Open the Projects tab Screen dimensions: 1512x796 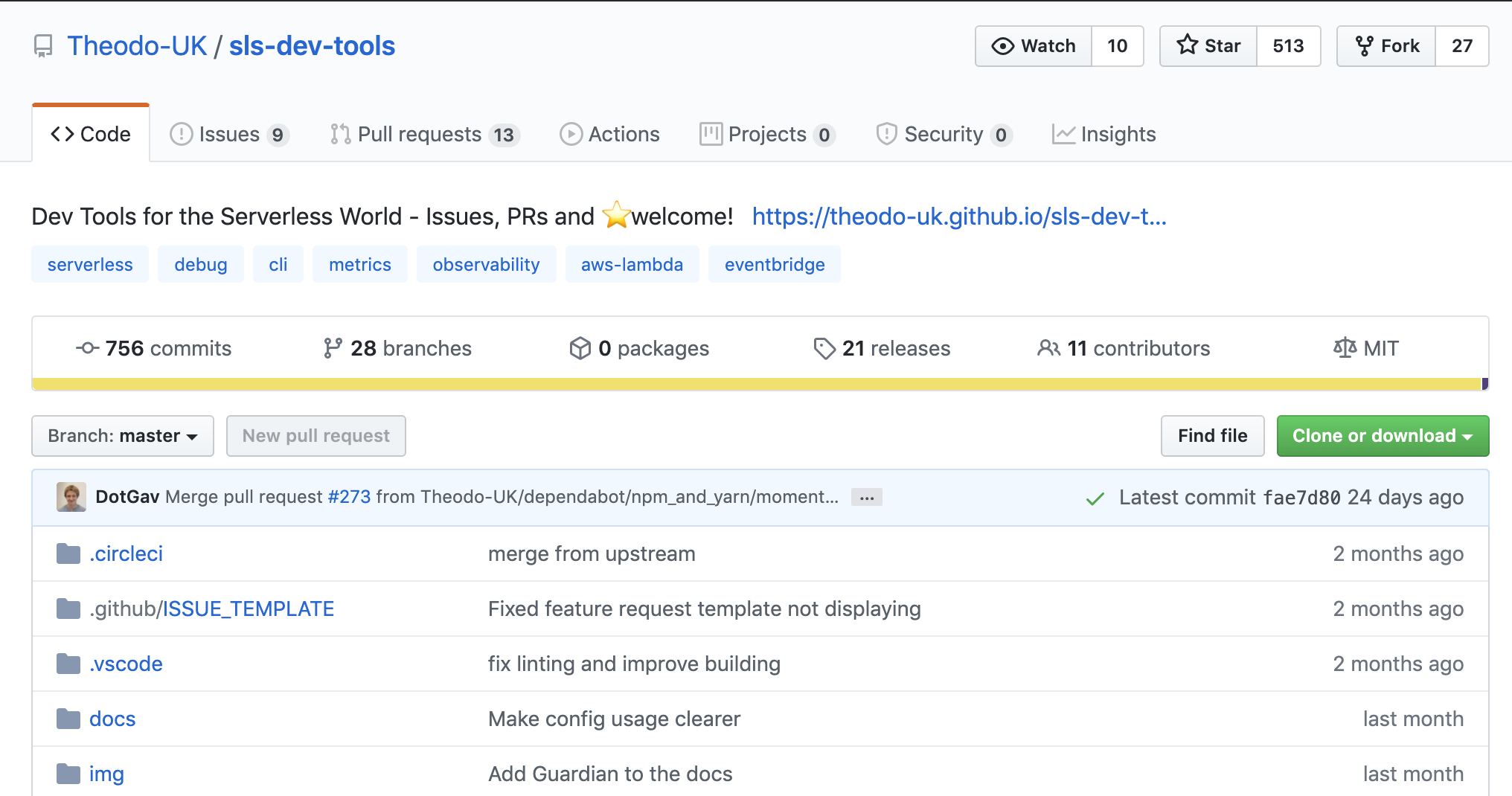pos(768,134)
